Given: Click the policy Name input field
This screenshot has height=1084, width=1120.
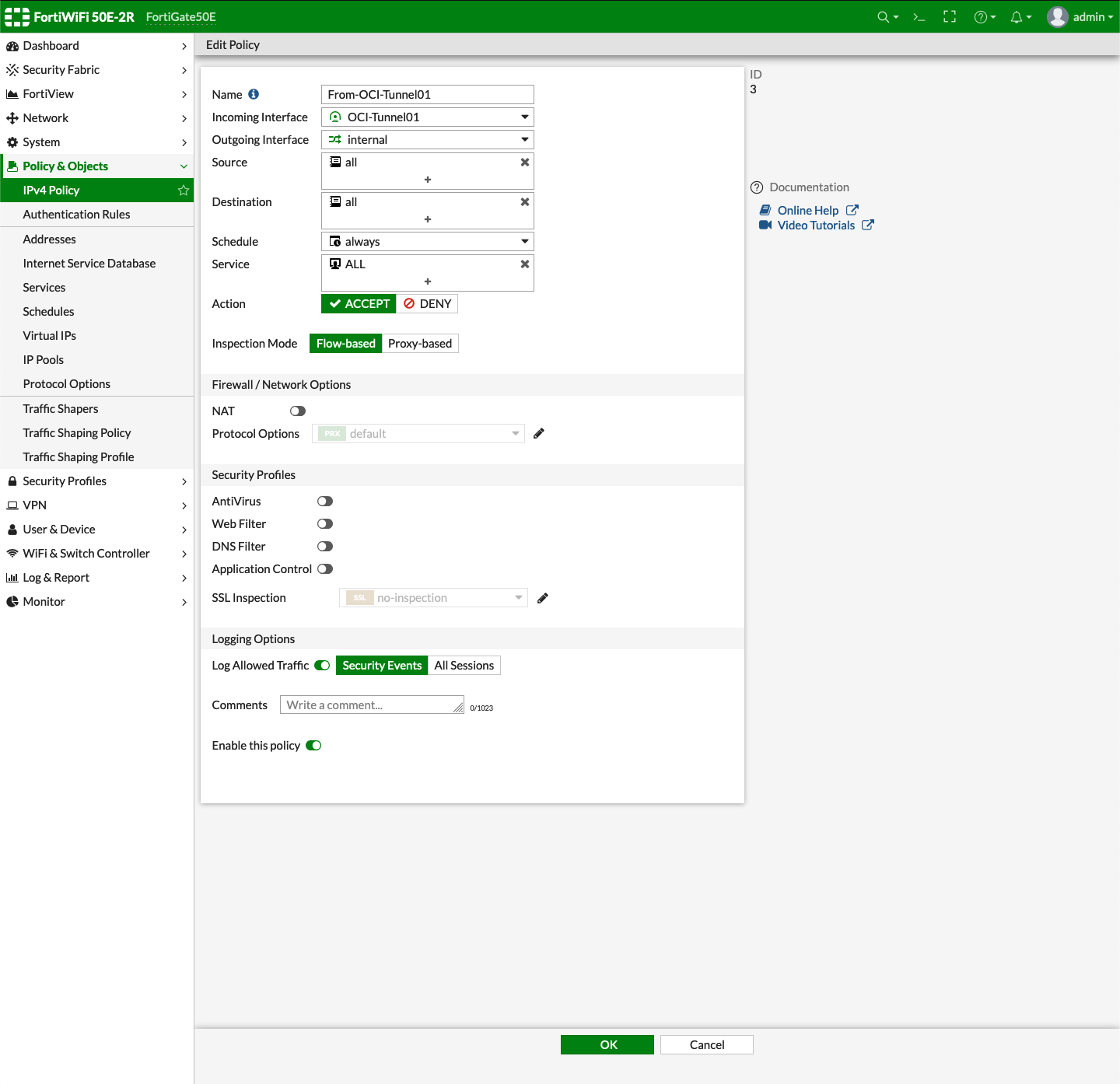Looking at the screenshot, I should coord(428,95).
